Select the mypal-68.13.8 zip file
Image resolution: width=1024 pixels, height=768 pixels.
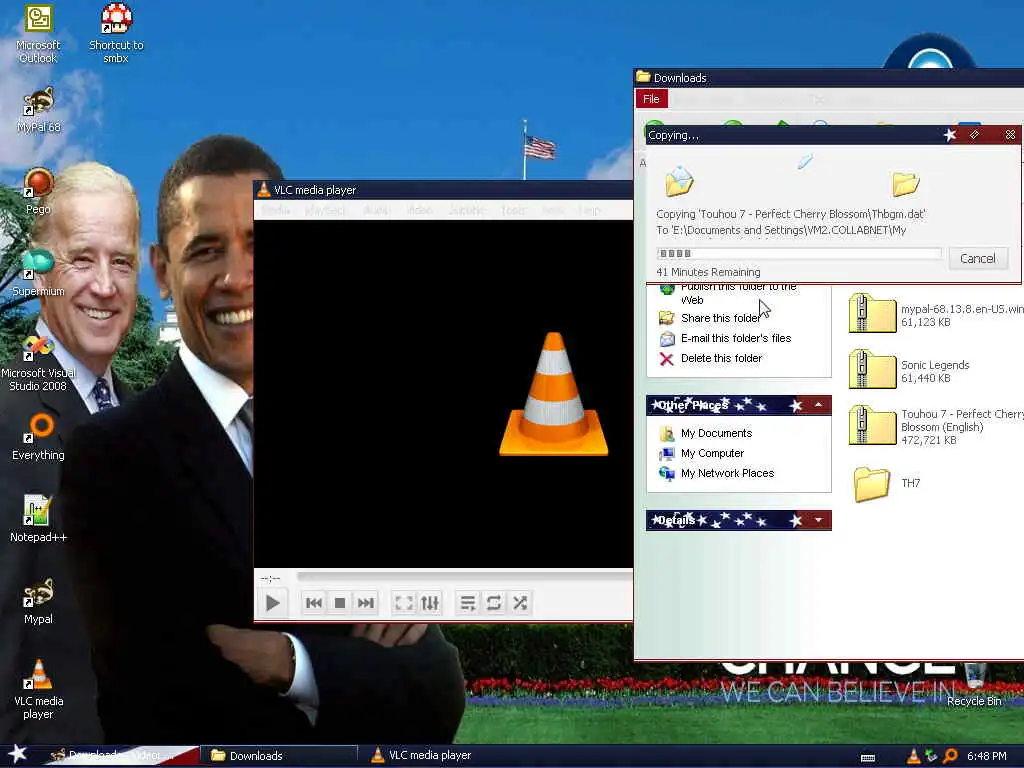tap(936, 314)
